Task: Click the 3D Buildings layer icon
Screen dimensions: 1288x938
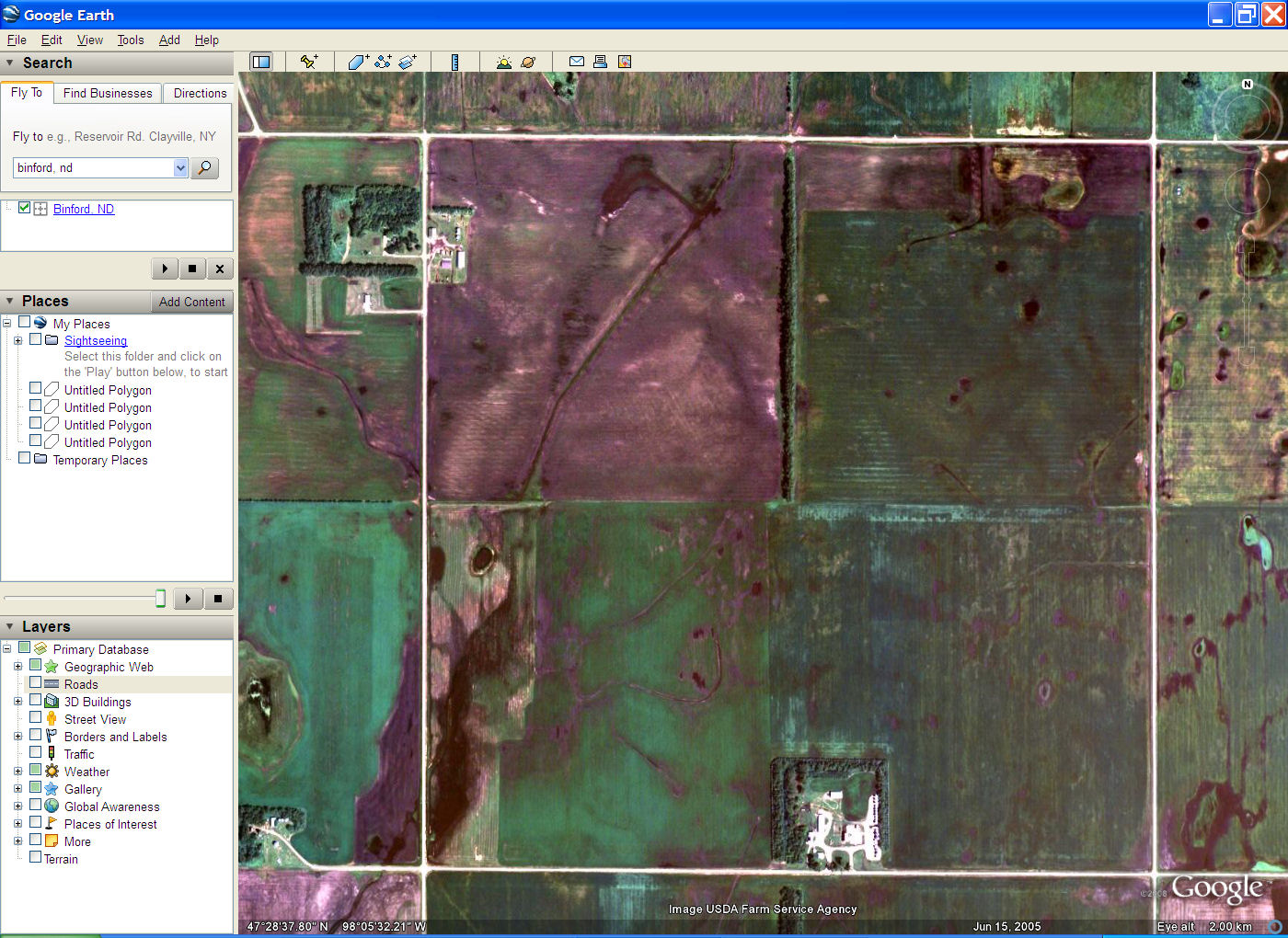Action: point(52,702)
